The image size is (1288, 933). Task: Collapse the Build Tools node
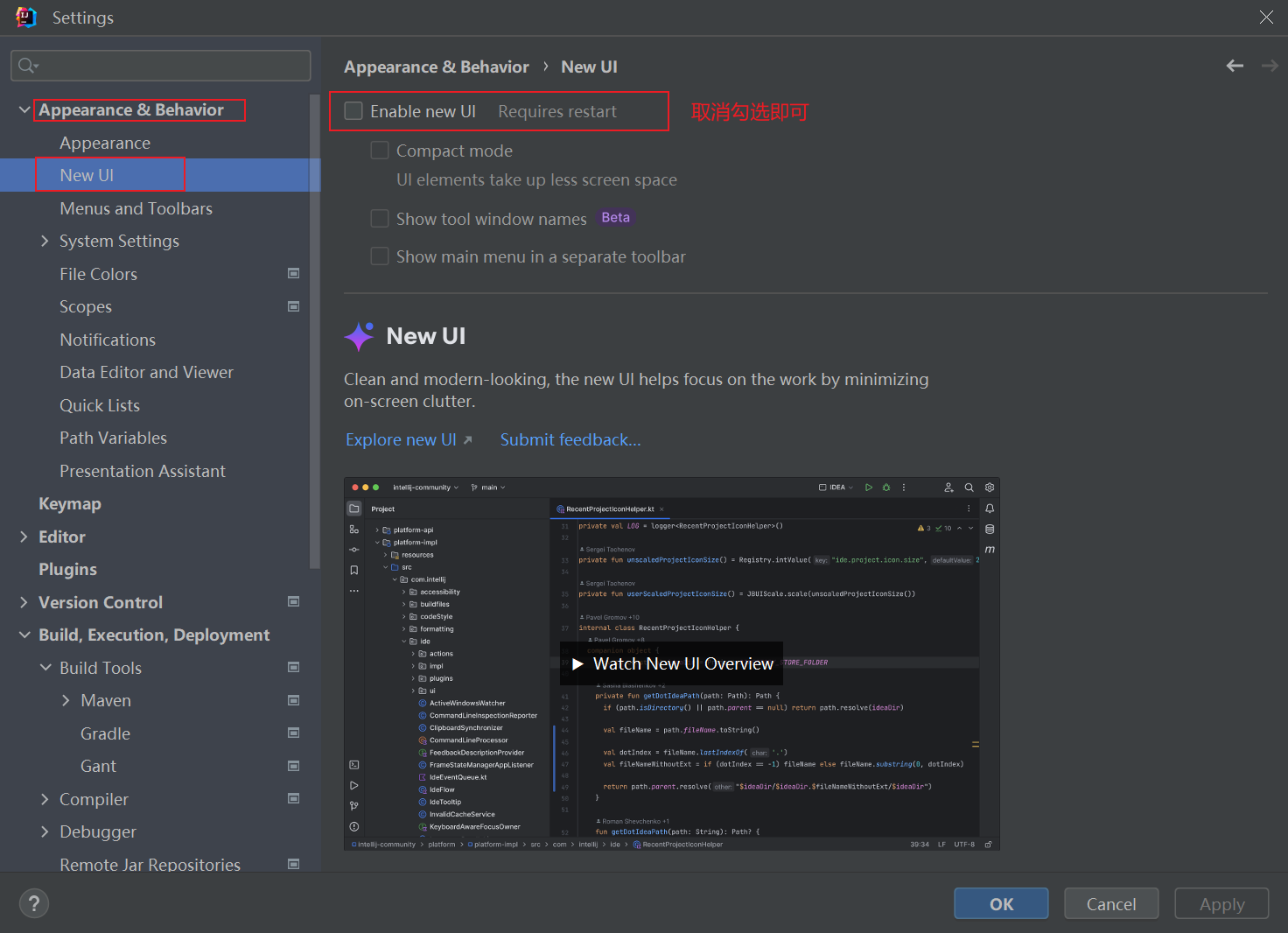coord(45,668)
